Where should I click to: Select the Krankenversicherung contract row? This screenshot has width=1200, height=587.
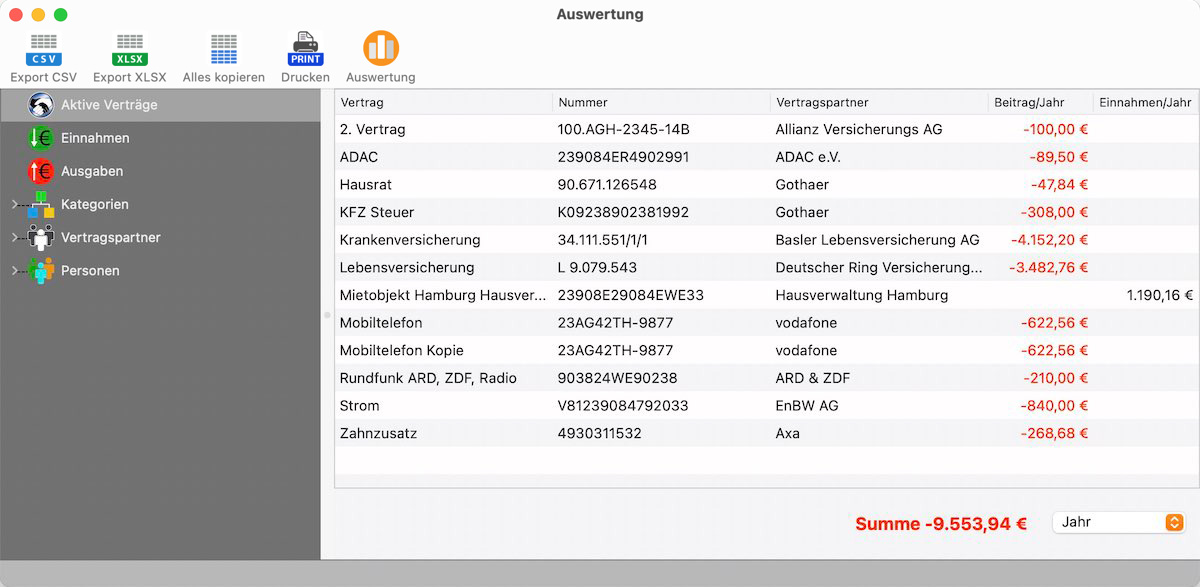[767, 240]
